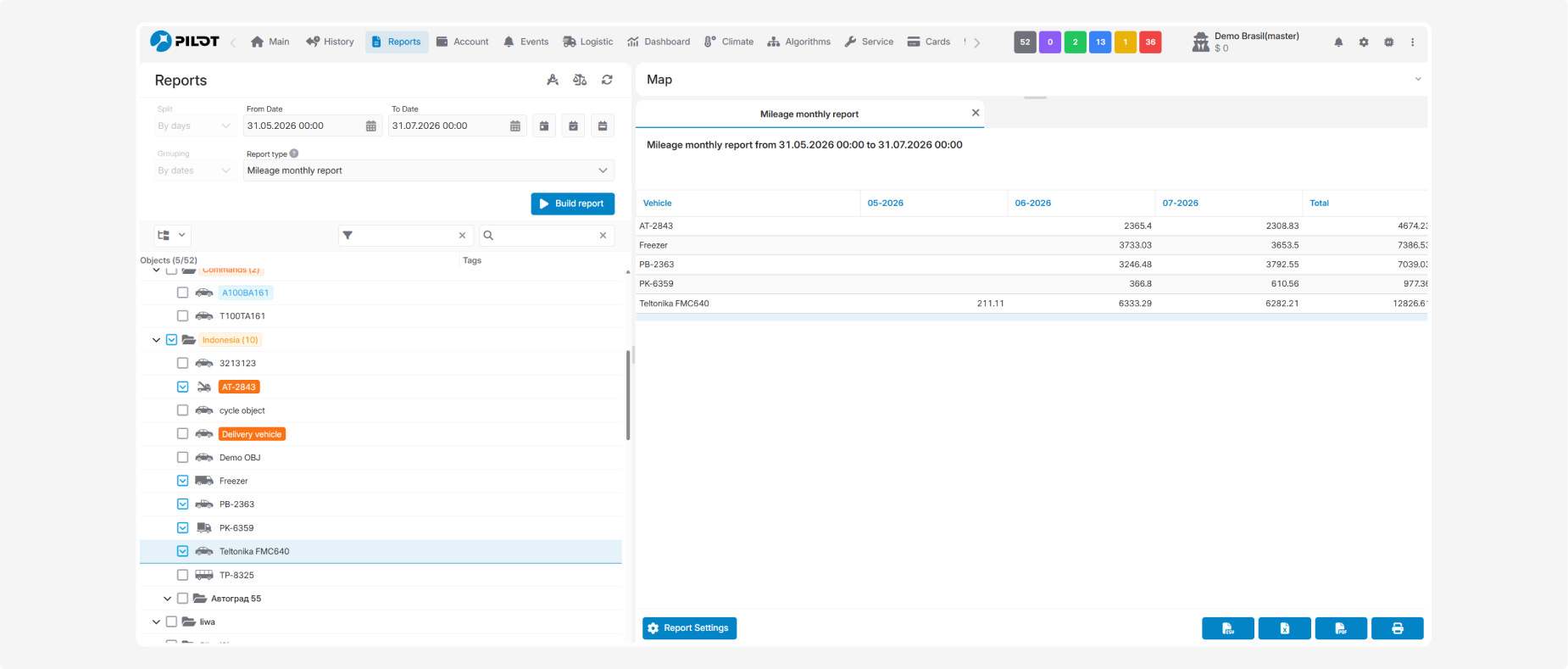Close the Mileage monthly report tab
Screen dimensions: 1568x669
[976, 113]
